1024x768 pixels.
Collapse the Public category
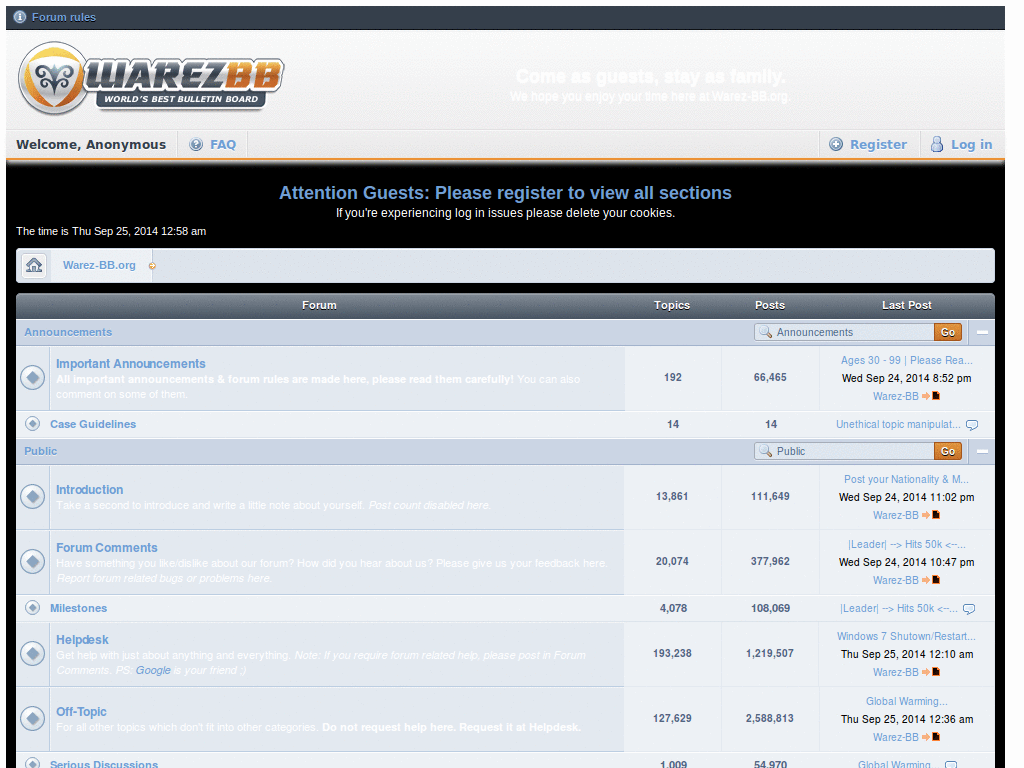point(982,451)
